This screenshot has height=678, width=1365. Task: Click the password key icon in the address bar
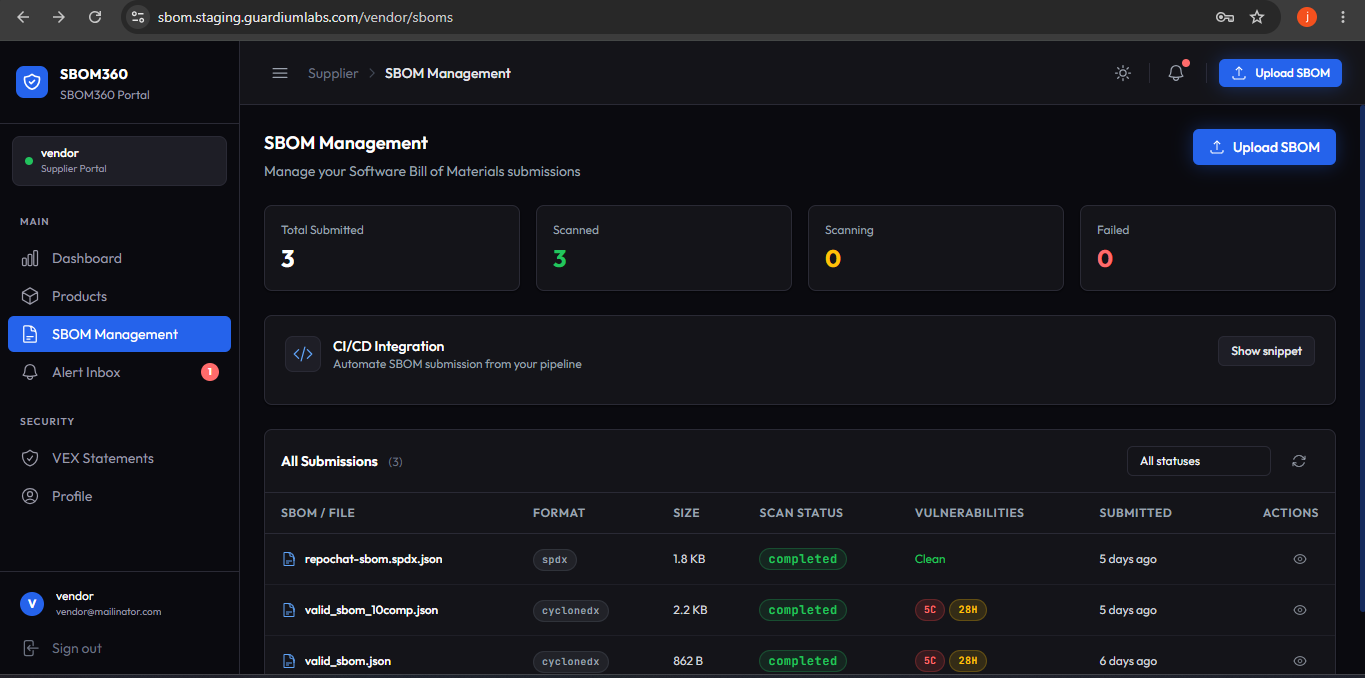[x=1224, y=17]
